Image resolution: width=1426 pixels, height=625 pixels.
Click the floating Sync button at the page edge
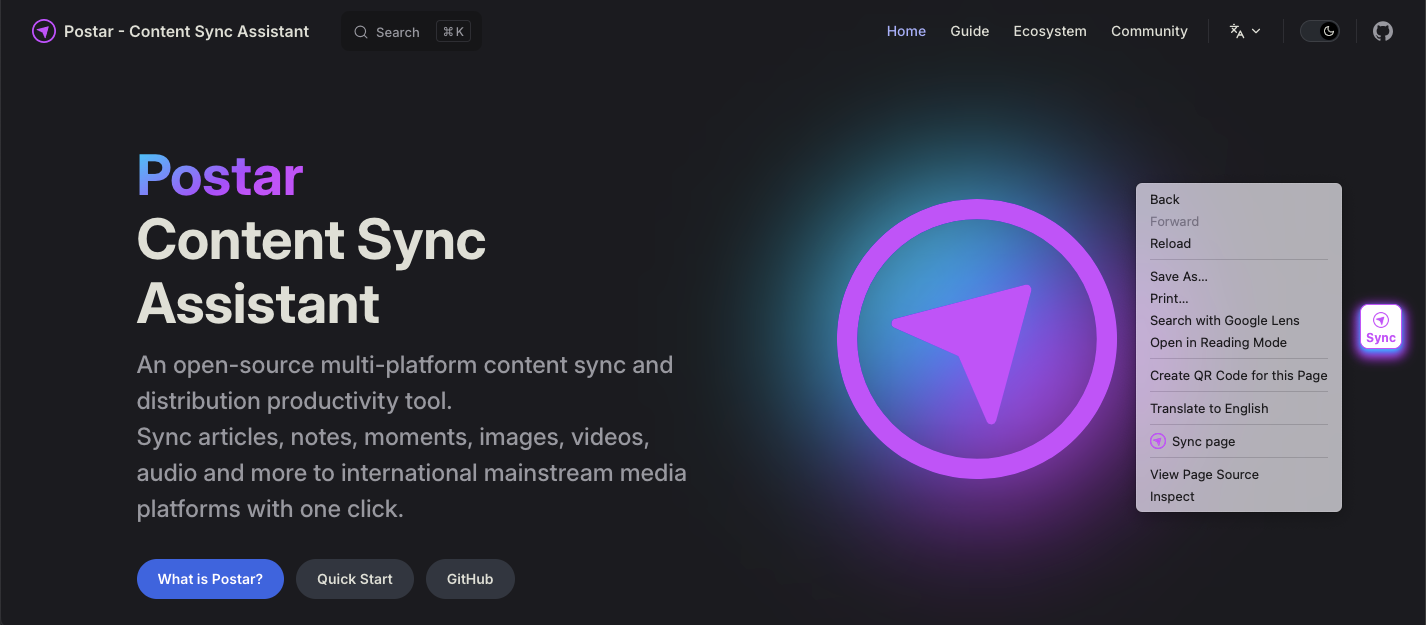pyautogui.click(x=1380, y=327)
